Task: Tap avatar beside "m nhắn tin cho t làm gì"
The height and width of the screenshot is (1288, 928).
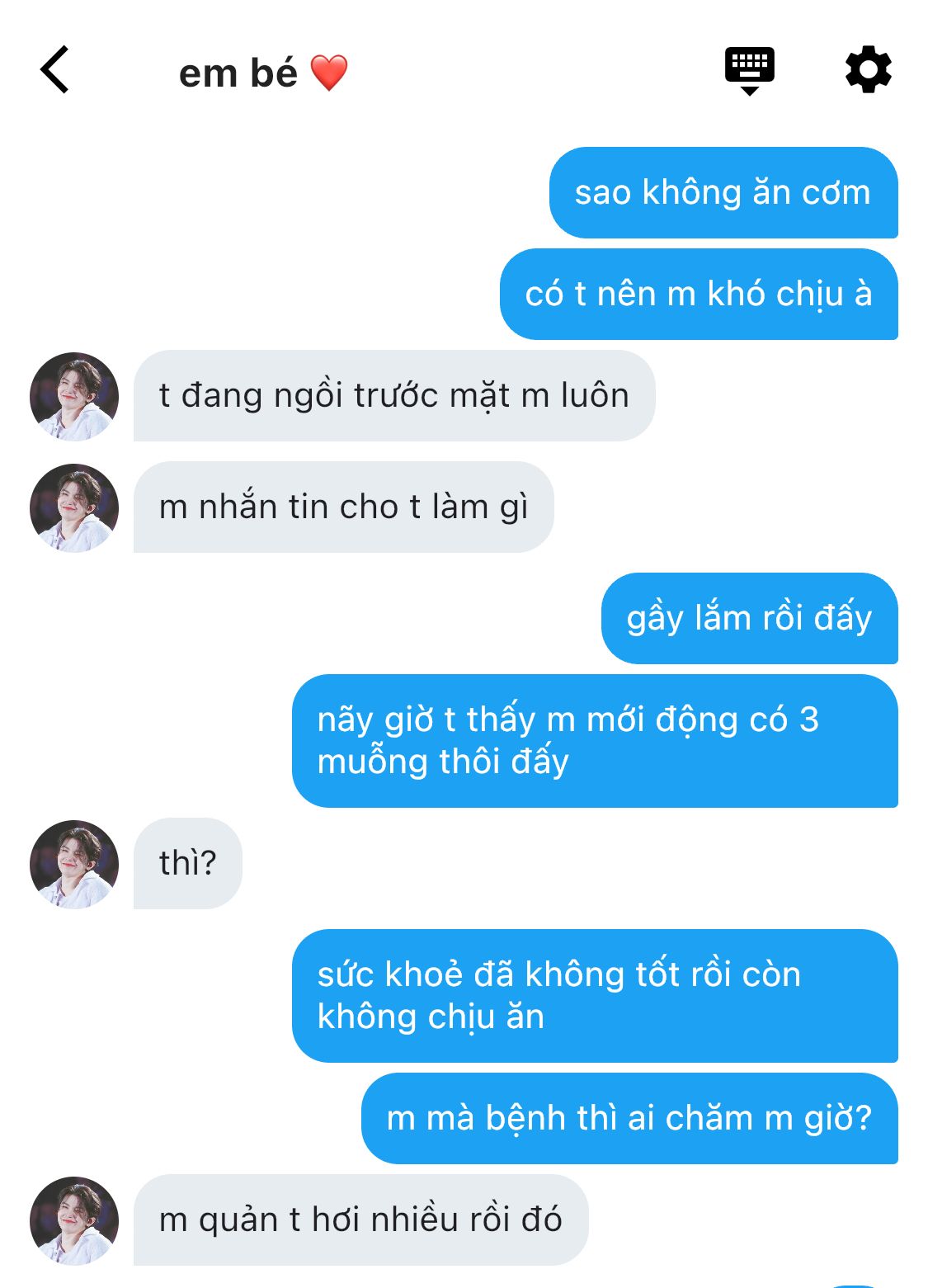Action: click(74, 507)
